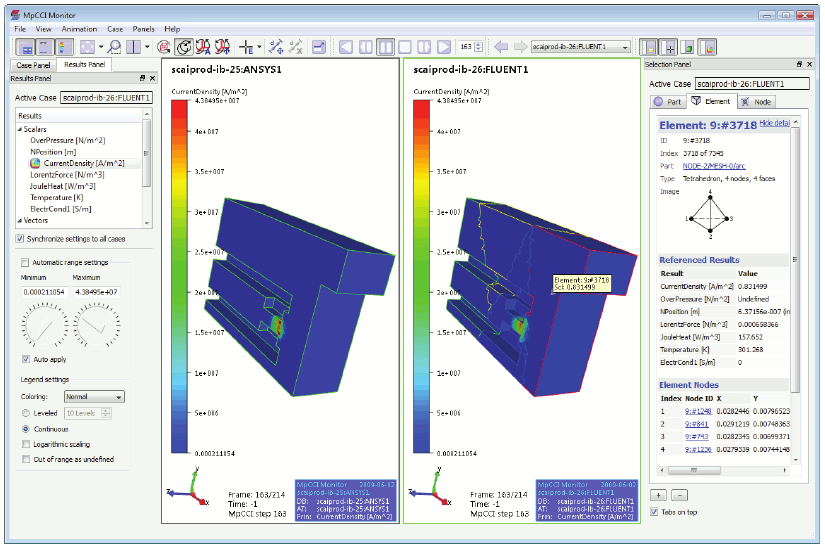825x548 pixels.
Task: Step one frame backward
Action: click(366, 47)
